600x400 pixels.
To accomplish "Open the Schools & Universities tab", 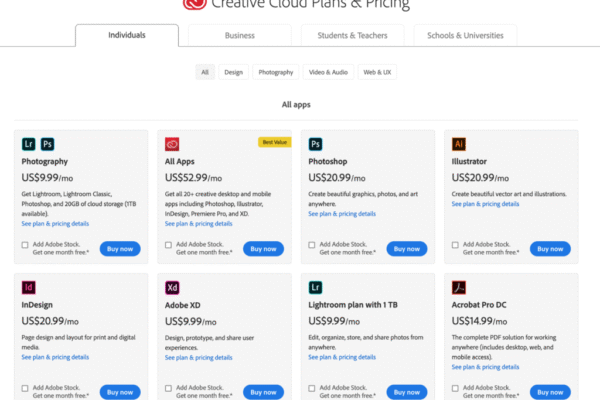I will click(x=465, y=35).
